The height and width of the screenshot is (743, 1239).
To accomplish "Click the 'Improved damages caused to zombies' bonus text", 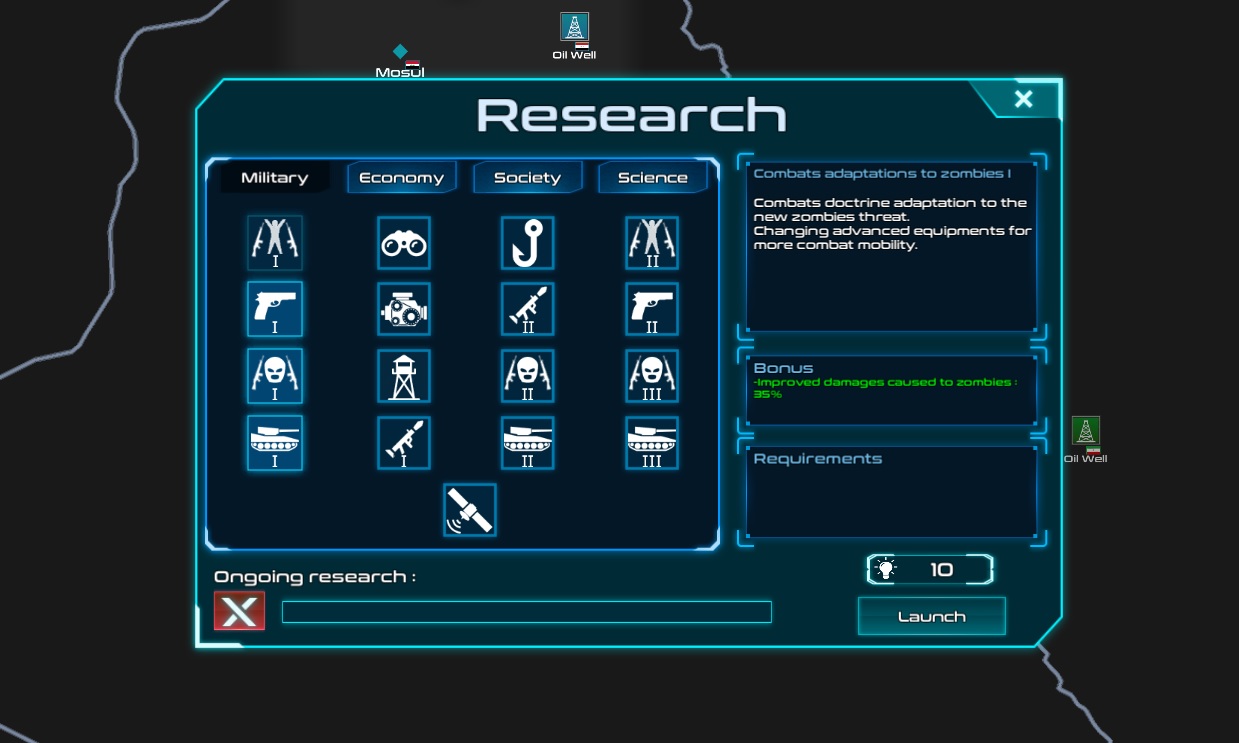I will [884, 388].
